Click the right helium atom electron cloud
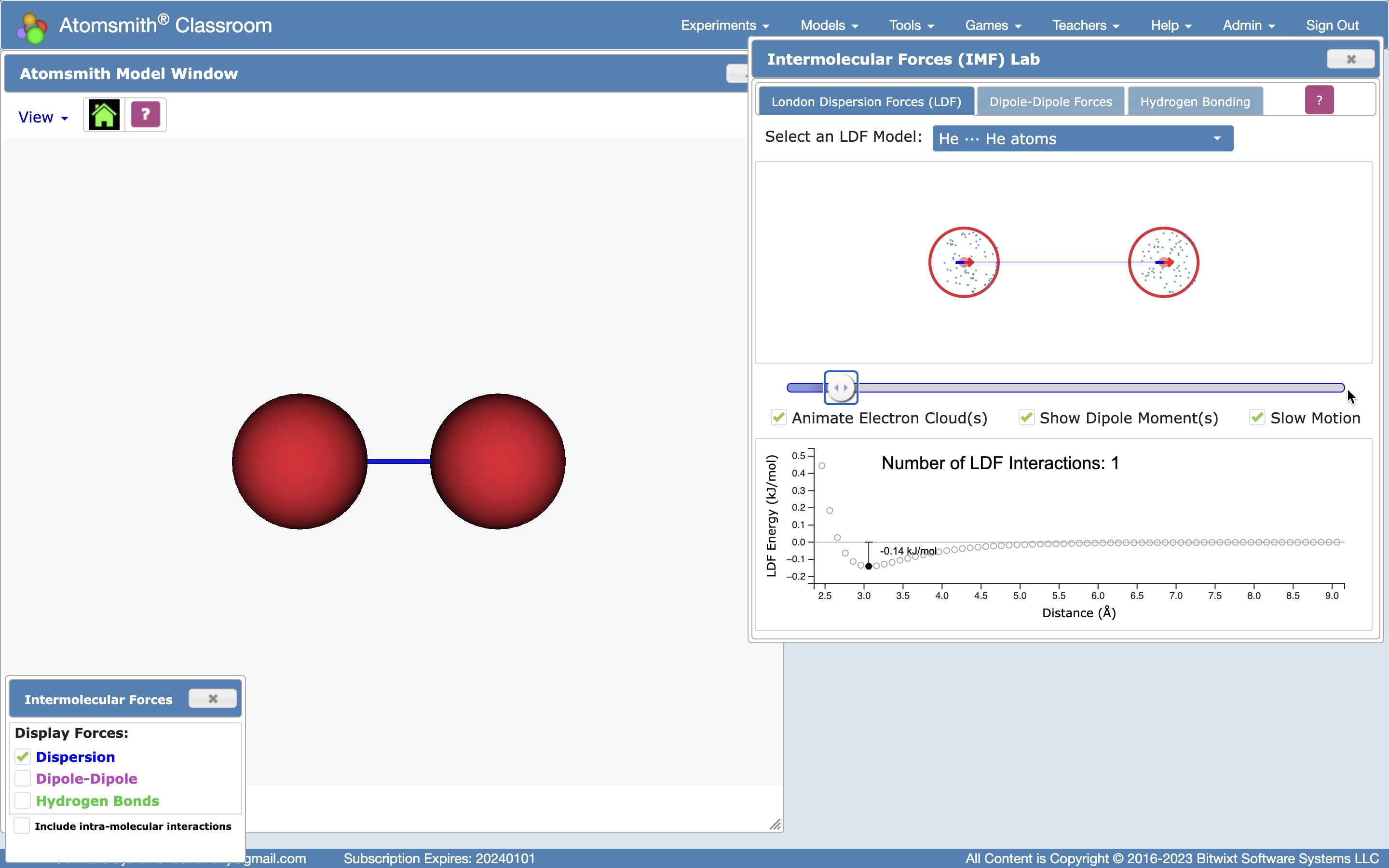 pyautogui.click(x=1163, y=262)
